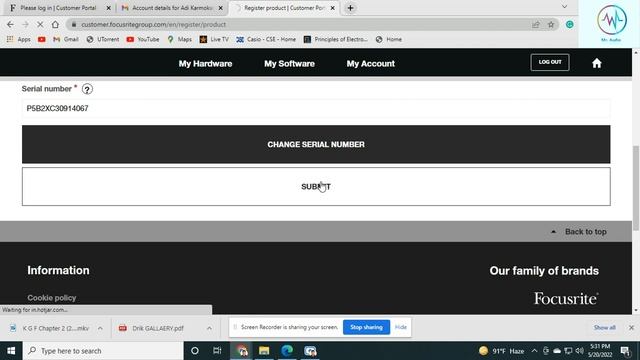The image size is (640, 360).
Task: Show hidden system tray icons
Action: click(534, 351)
